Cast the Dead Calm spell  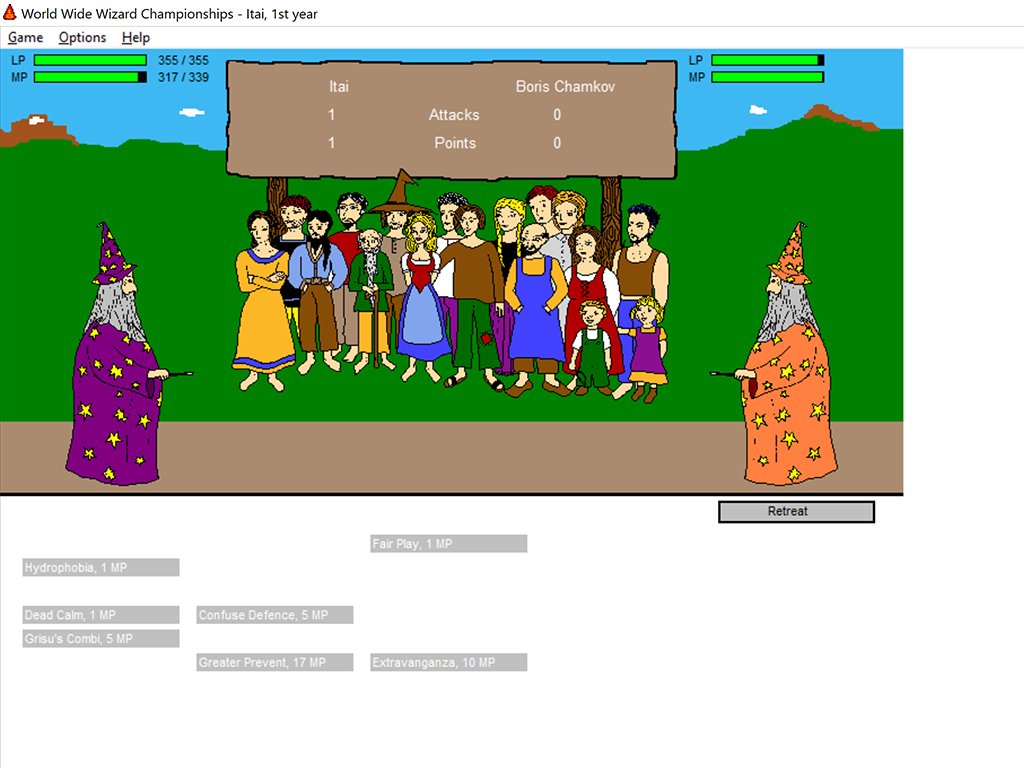(x=101, y=615)
